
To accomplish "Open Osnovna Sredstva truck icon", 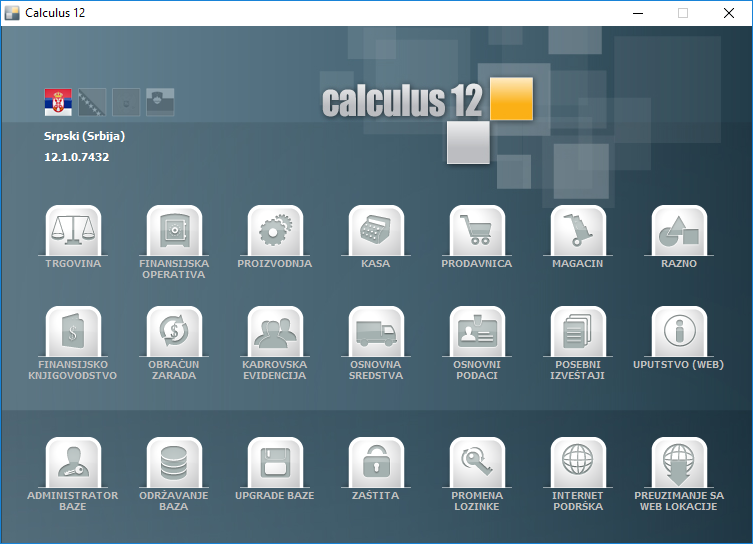I will coord(376,332).
